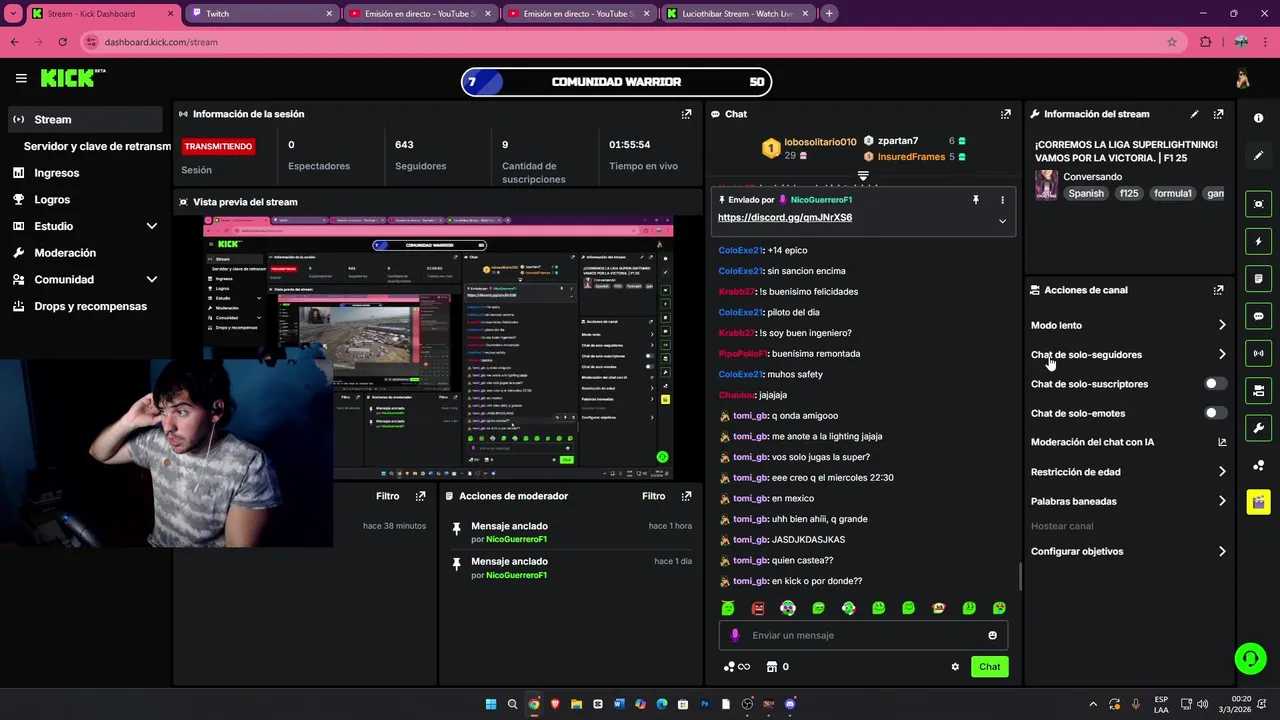The height and width of the screenshot is (720, 1280).
Task: Open pinned message three-dot options
Action: click(1002, 200)
